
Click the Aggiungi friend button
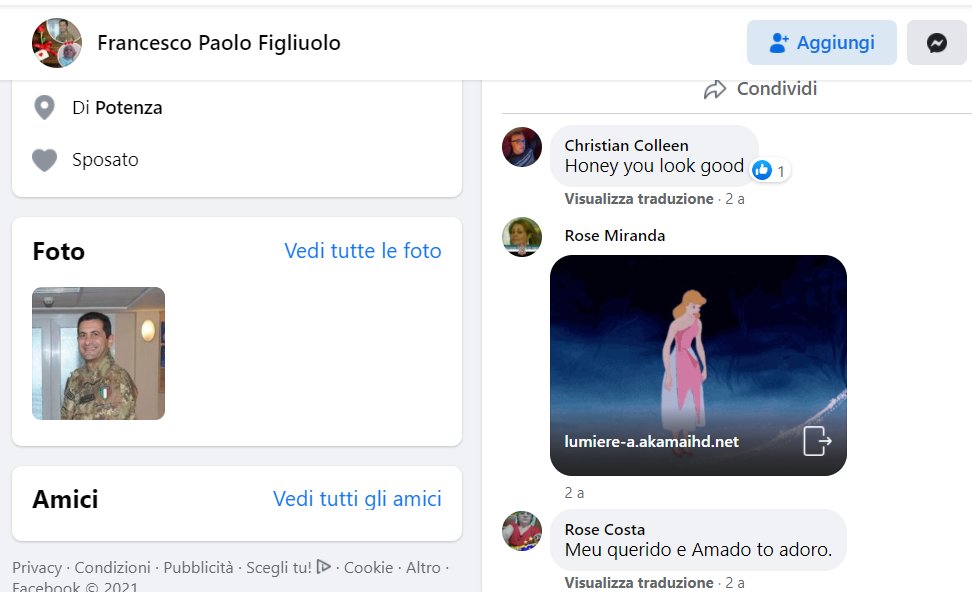821,43
